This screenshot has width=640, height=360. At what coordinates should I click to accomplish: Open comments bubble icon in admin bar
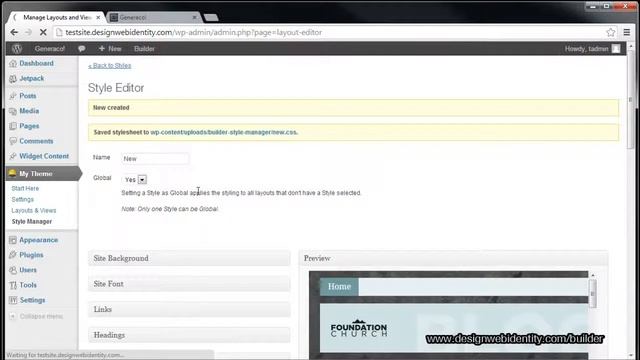point(82,49)
